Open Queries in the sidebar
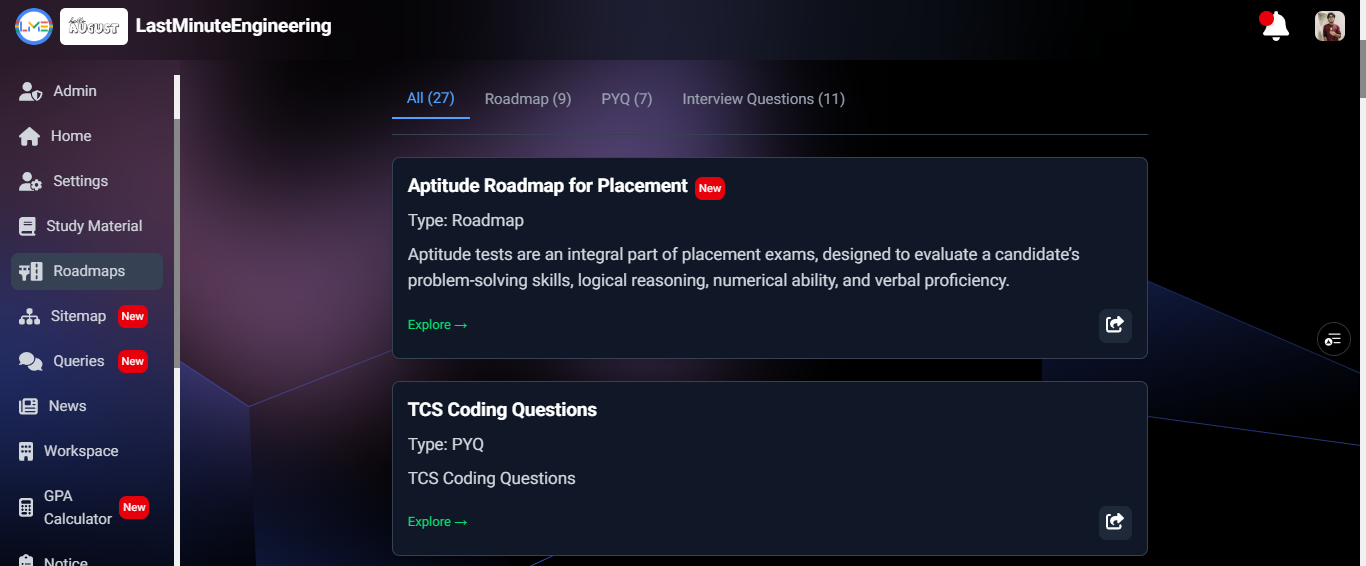Viewport: 1366px width, 566px height. (x=78, y=361)
